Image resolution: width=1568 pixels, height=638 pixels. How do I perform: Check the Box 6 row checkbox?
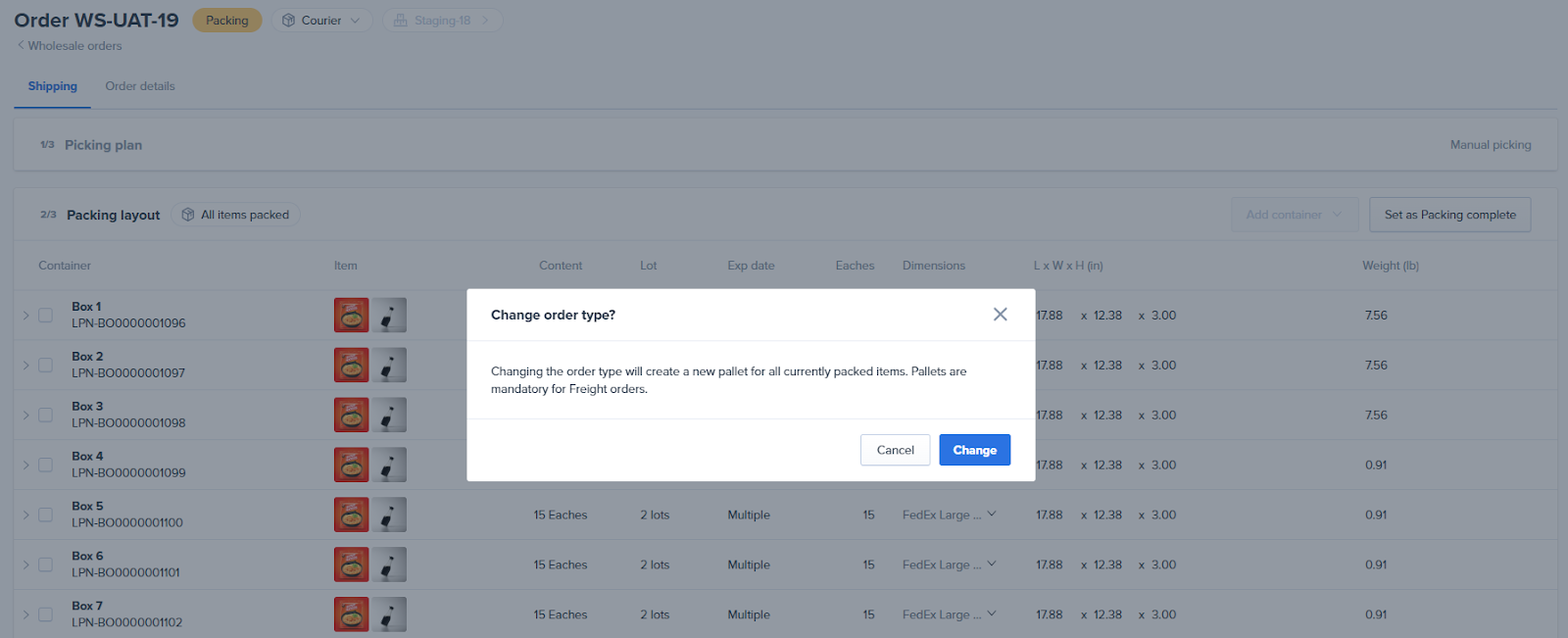click(45, 564)
